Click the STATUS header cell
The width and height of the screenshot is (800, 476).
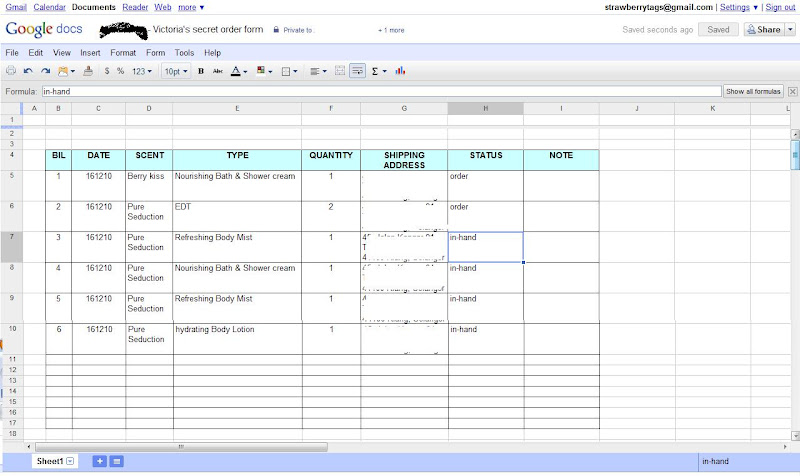click(x=486, y=160)
